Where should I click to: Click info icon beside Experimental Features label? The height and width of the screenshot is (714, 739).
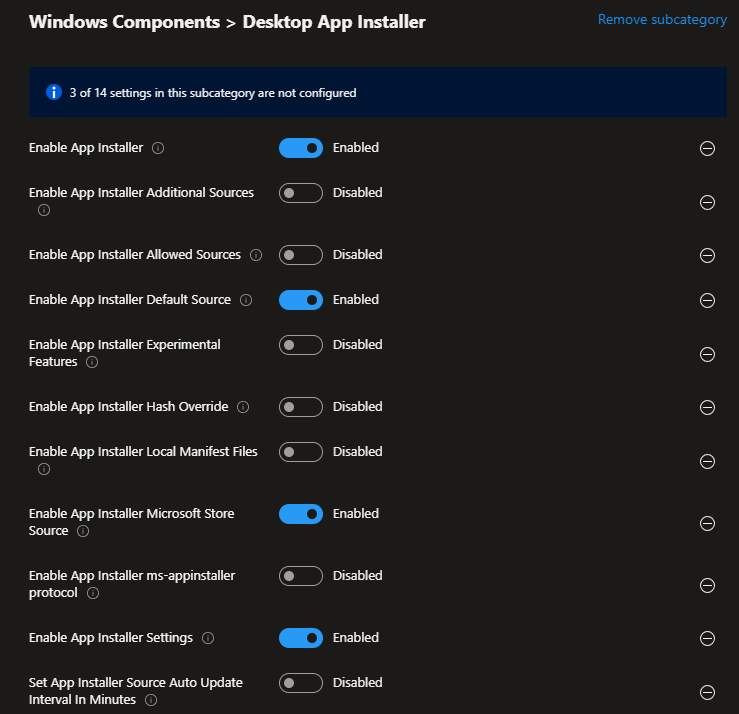coord(92,362)
